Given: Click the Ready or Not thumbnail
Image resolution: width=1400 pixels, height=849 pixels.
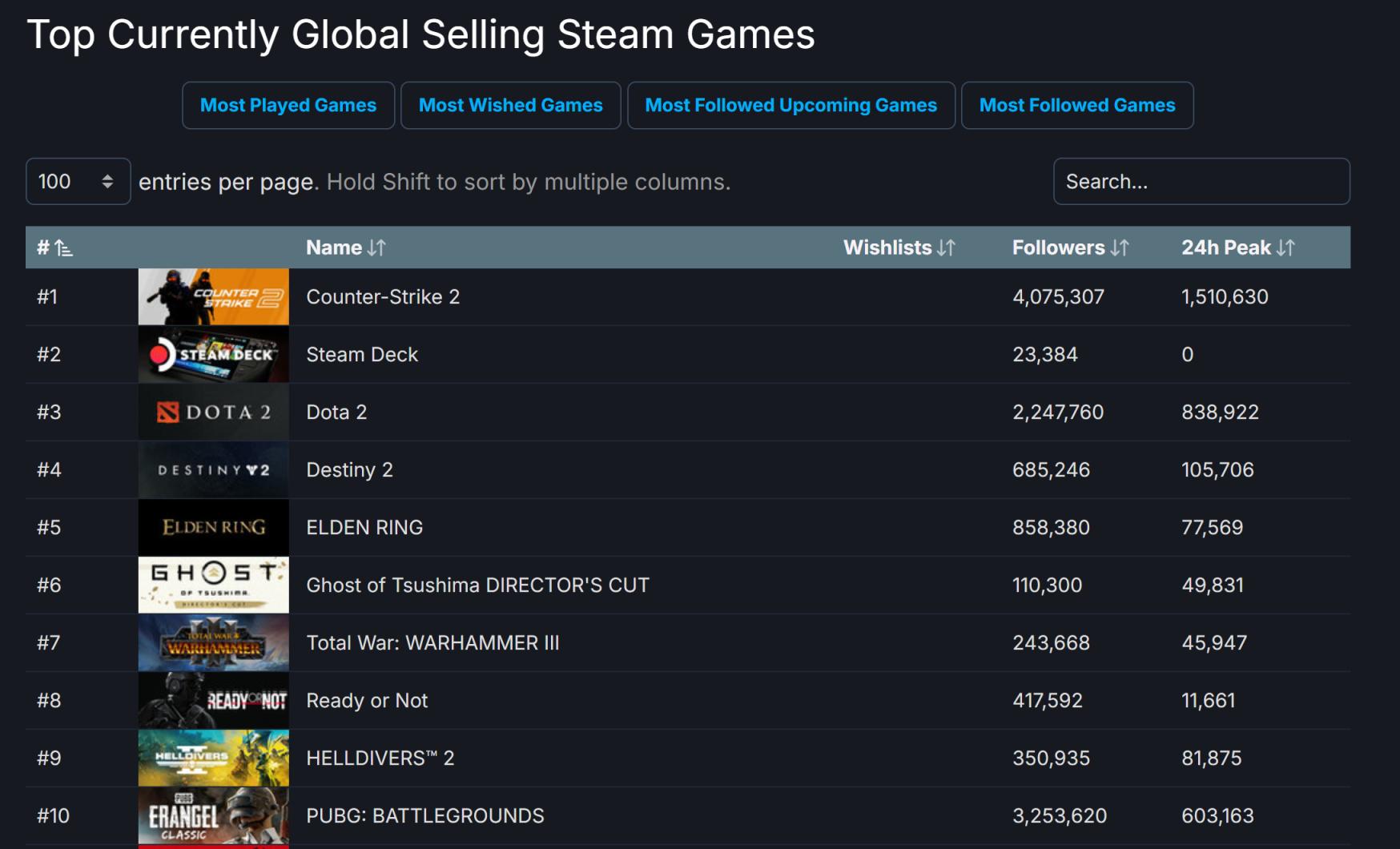Looking at the screenshot, I should pyautogui.click(x=213, y=700).
